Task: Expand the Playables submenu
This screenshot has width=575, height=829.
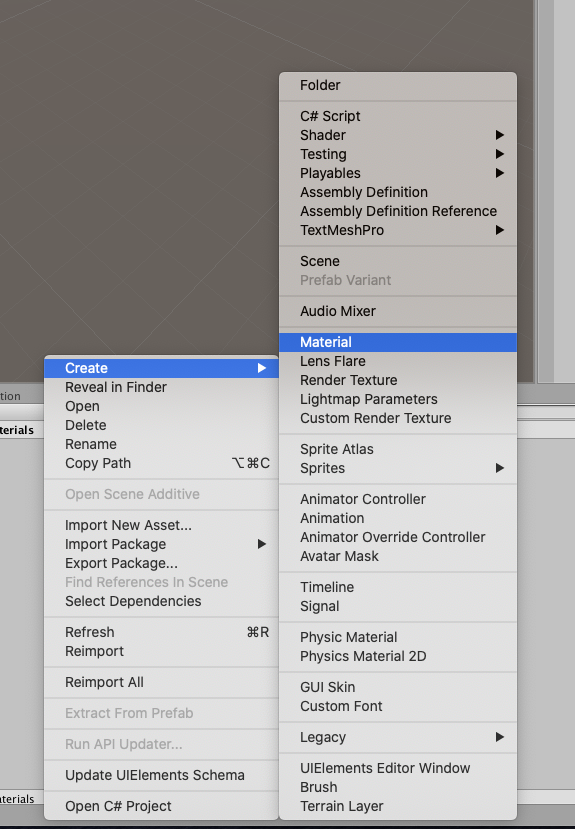Action: point(398,173)
